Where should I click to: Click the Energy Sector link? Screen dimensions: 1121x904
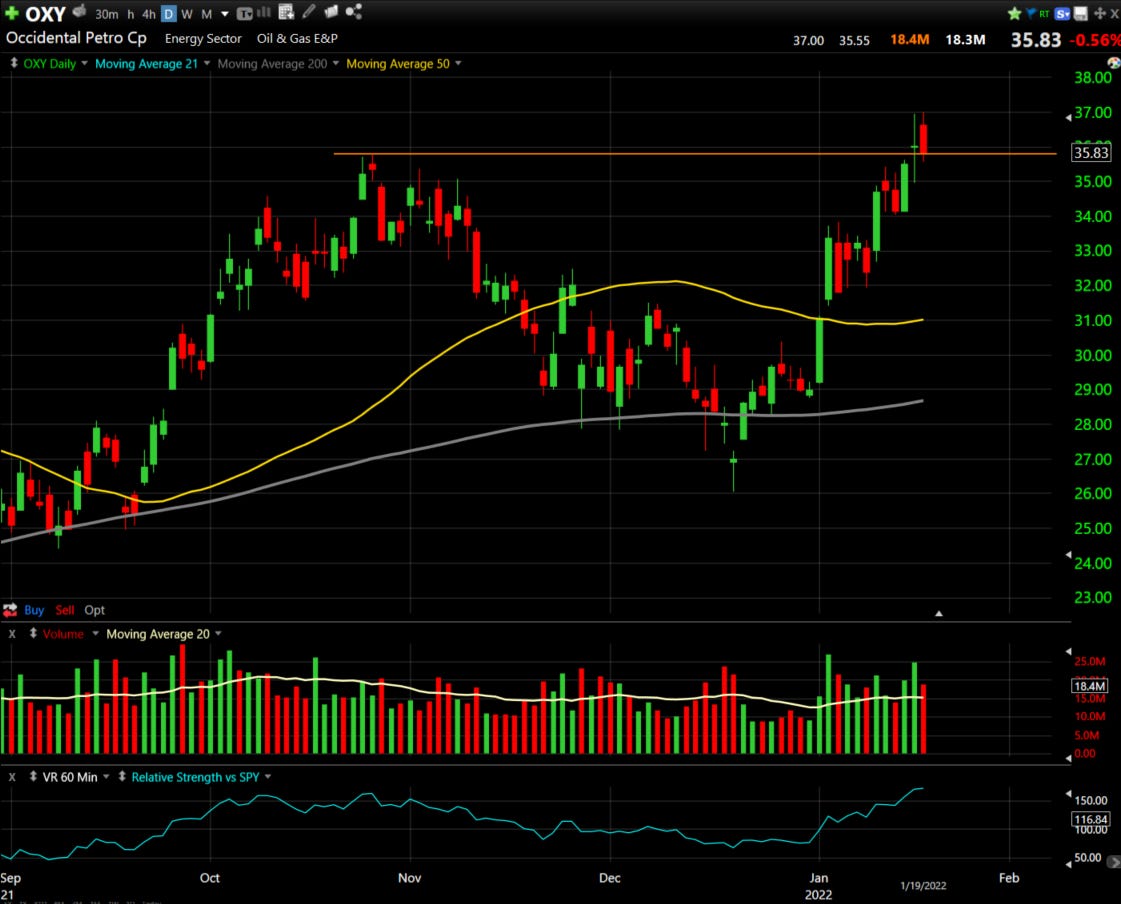[x=203, y=39]
